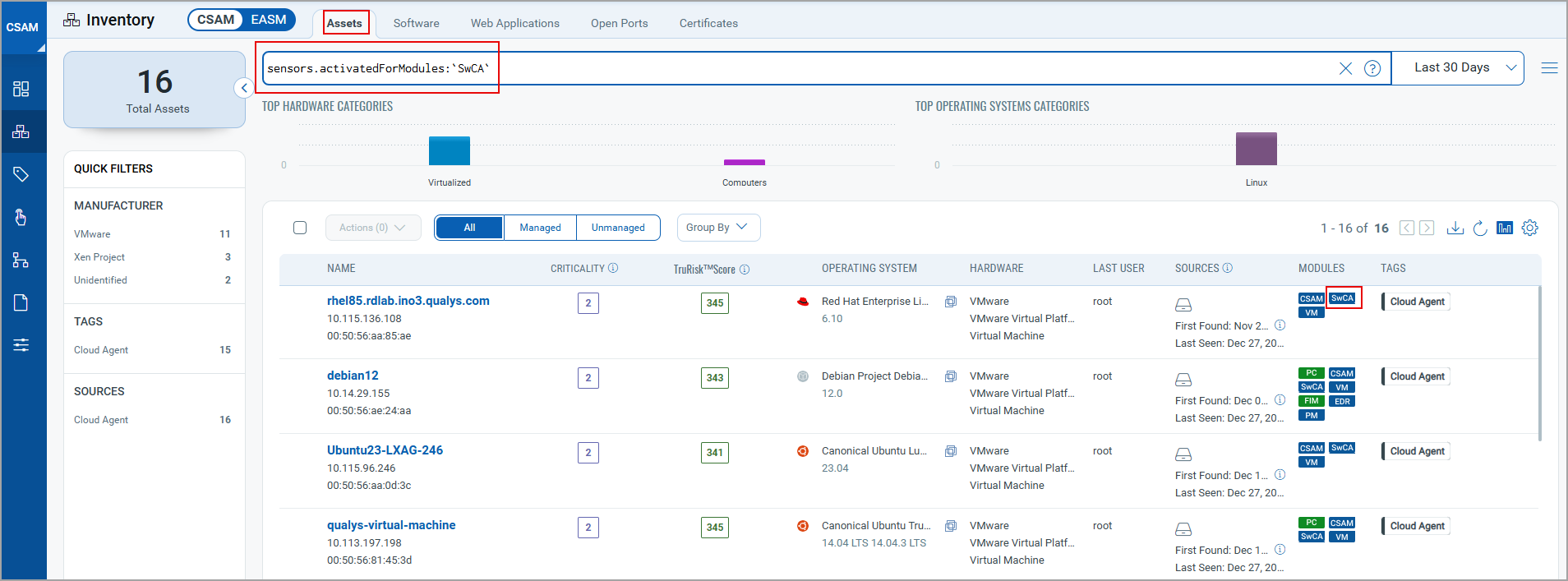
Task: Show source info icon for debian12 row
Action: tap(1280, 399)
